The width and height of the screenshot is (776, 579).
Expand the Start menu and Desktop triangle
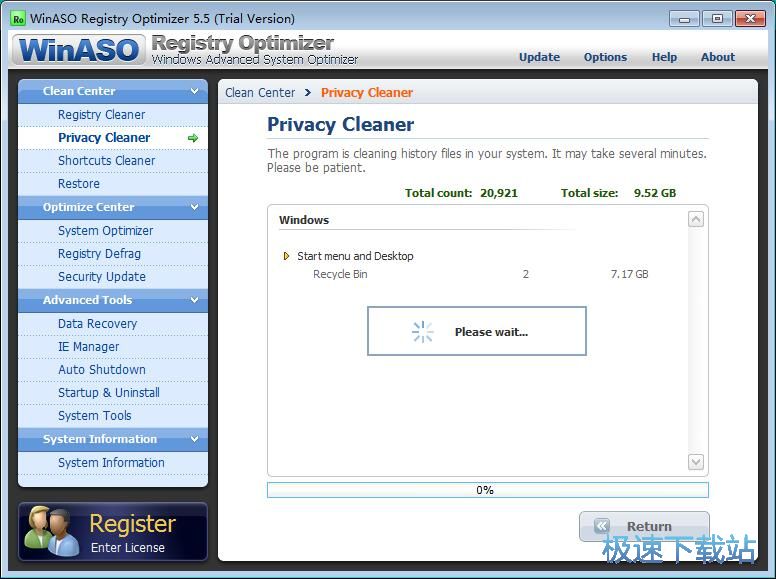[286, 256]
